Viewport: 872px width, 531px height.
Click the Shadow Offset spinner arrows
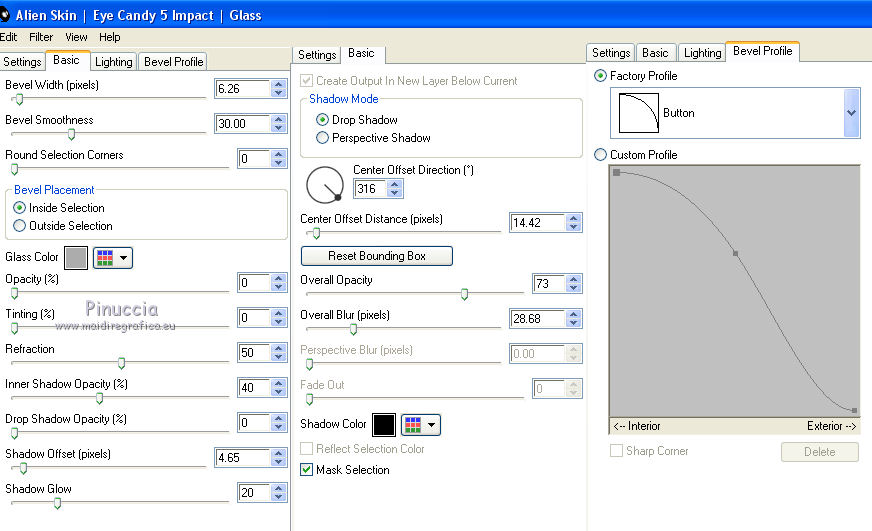[279, 458]
